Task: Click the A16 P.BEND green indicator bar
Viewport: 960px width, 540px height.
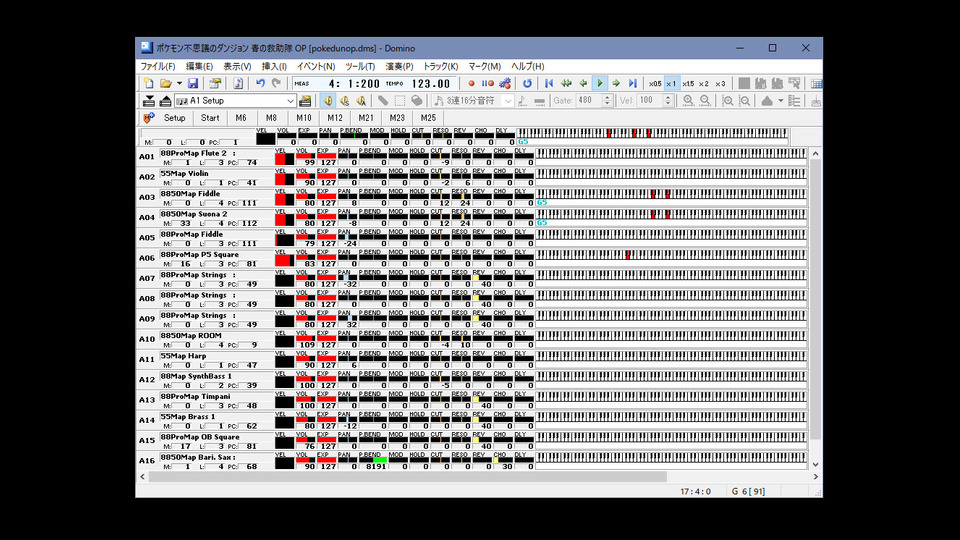Action: point(380,459)
